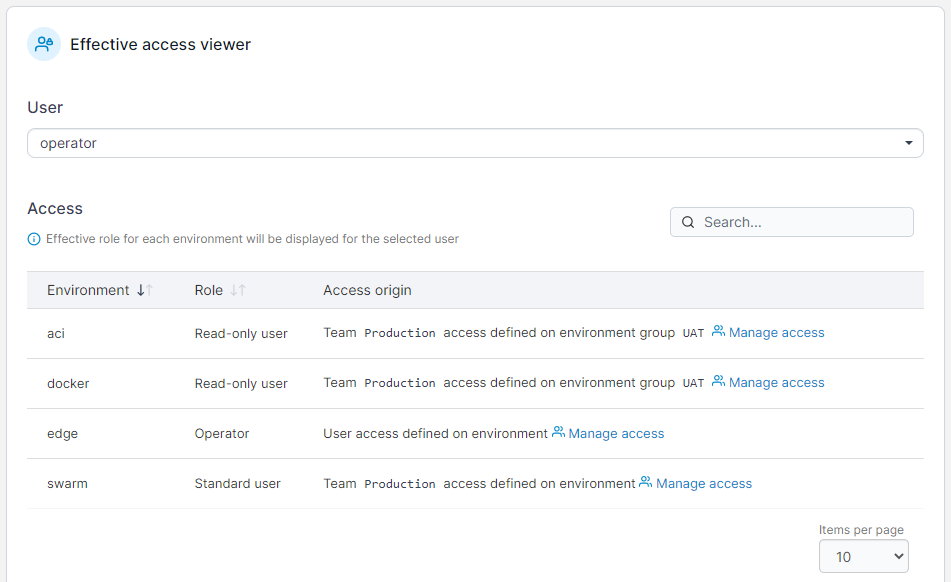Open Manage access link for edge
The width and height of the screenshot is (951, 582).
pyautogui.click(x=616, y=433)
